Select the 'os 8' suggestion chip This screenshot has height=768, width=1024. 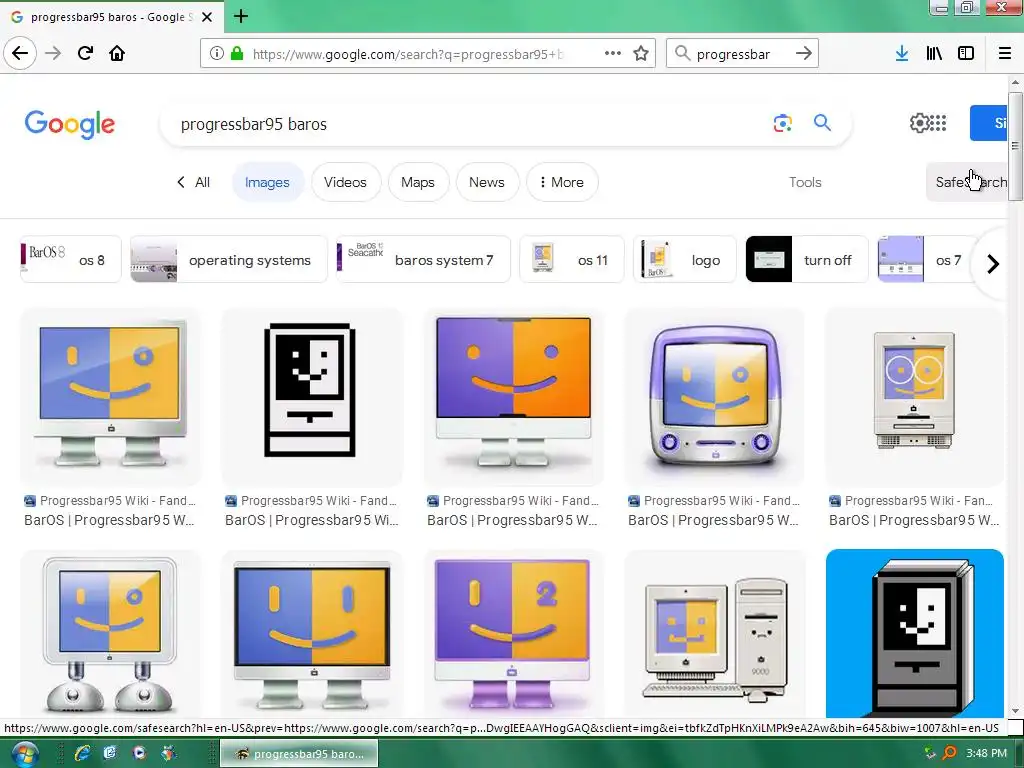[x=71, y=260]
